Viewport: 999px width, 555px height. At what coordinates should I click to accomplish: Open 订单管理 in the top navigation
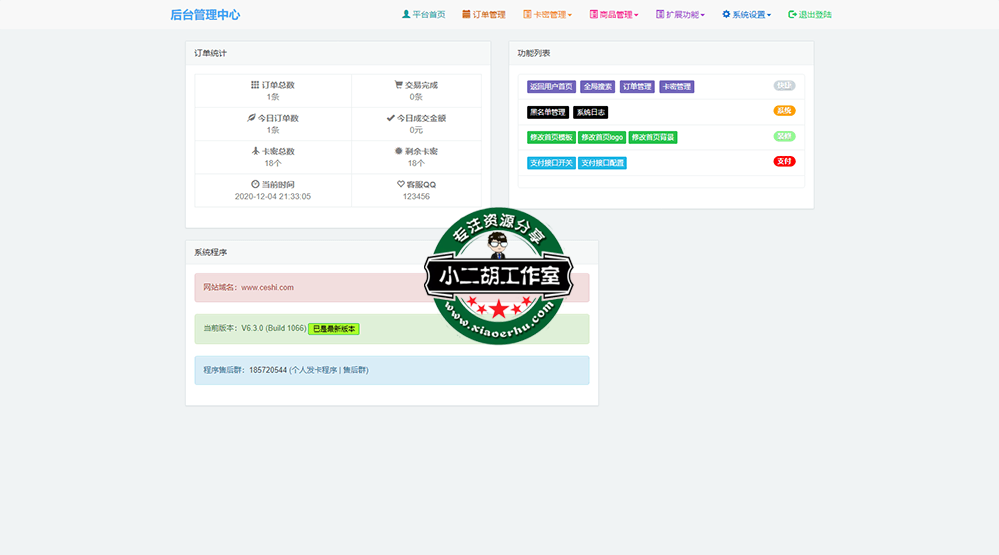[x=484, y=15]
